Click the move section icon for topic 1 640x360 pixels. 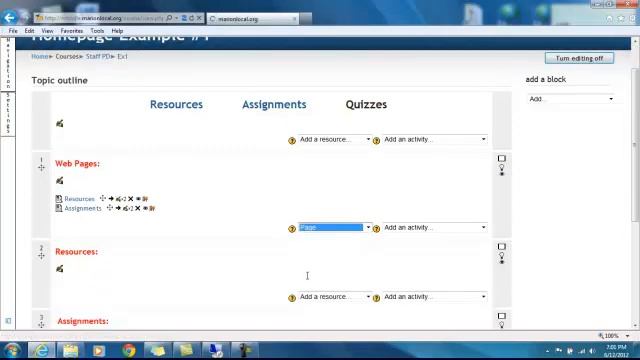(x=41, y=168)
